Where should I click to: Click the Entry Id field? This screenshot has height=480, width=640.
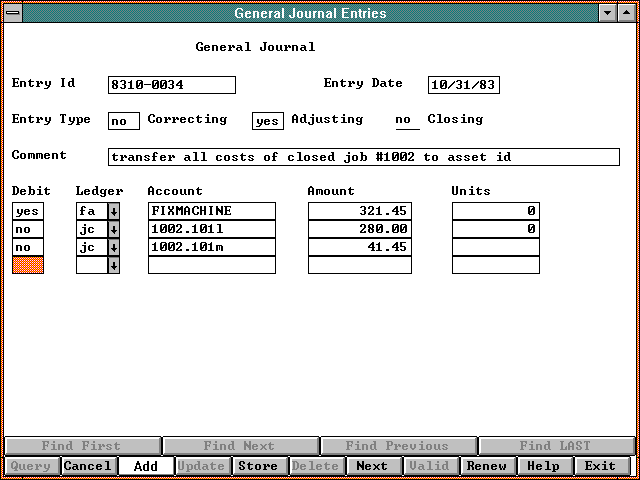(x=171, y=85)
